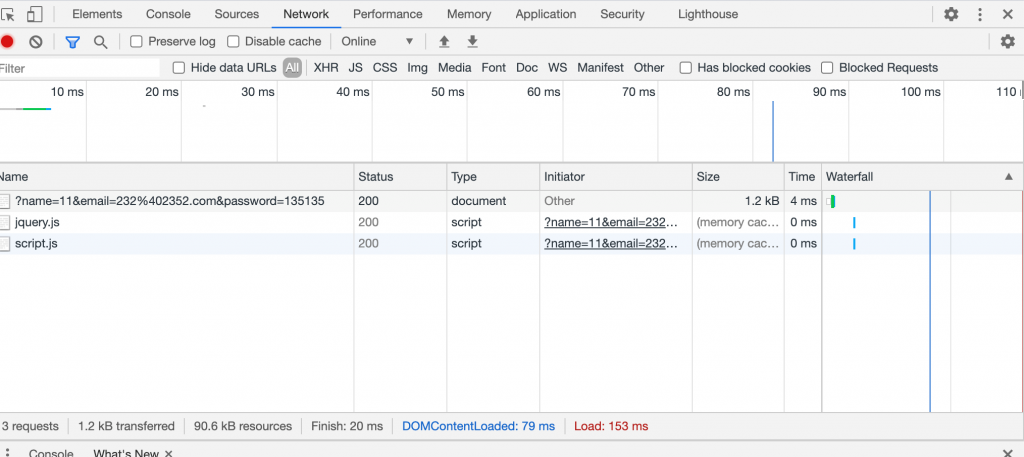
Task: Open DevTools settings gear in top bar
Action: coord(951,14)
